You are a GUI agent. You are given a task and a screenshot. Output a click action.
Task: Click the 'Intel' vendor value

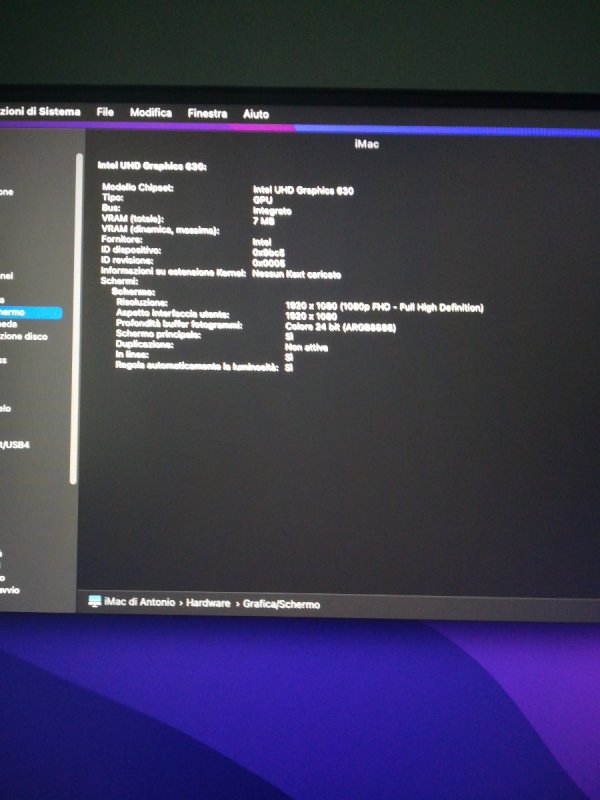(x=262, y=242)
